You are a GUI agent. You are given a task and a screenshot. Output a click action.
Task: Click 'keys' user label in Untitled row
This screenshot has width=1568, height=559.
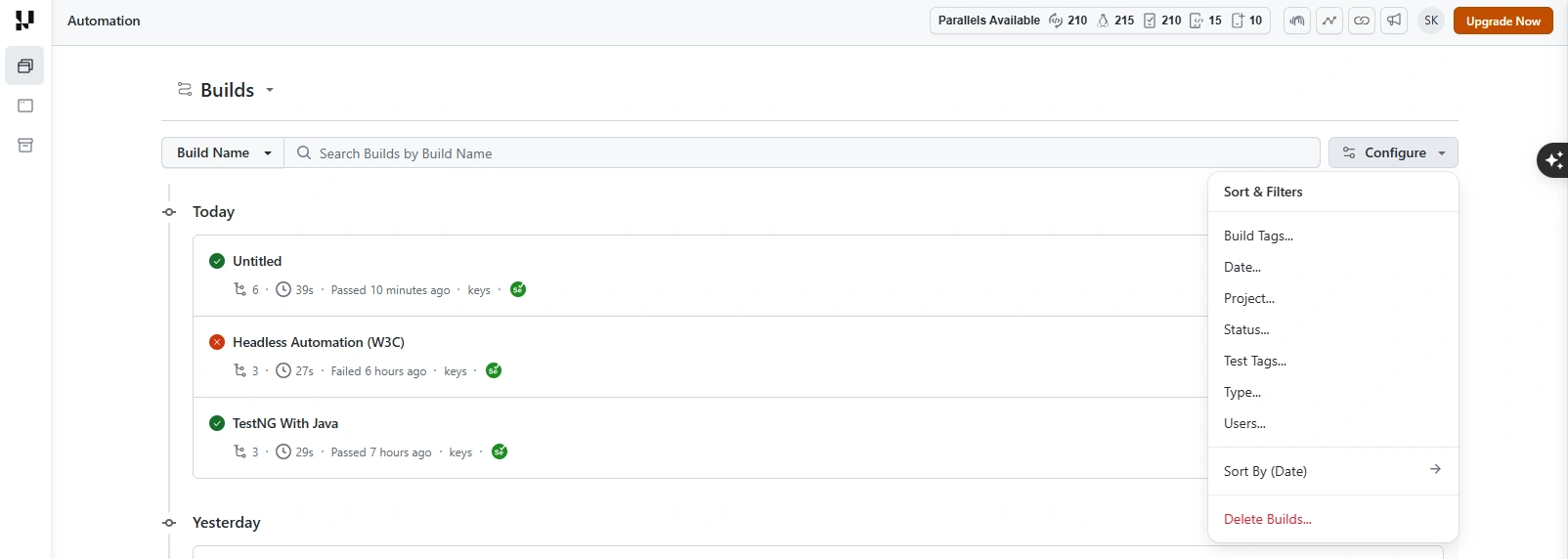479,290
